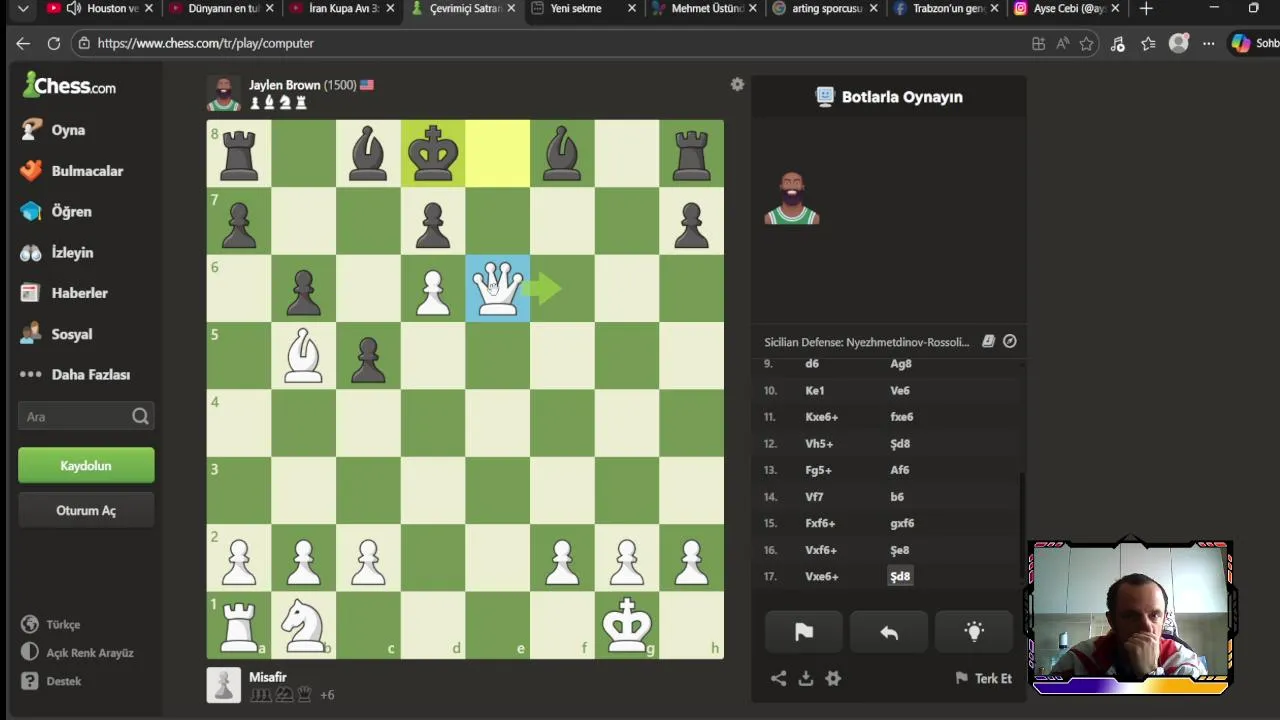
Task: Select move Fg5+ in move list
Action: [x=818, y=470]
